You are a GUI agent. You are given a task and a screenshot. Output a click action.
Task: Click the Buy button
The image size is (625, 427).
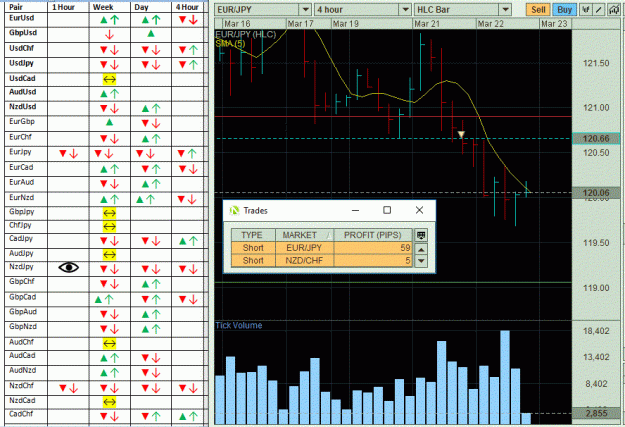[x=564, y=10]
